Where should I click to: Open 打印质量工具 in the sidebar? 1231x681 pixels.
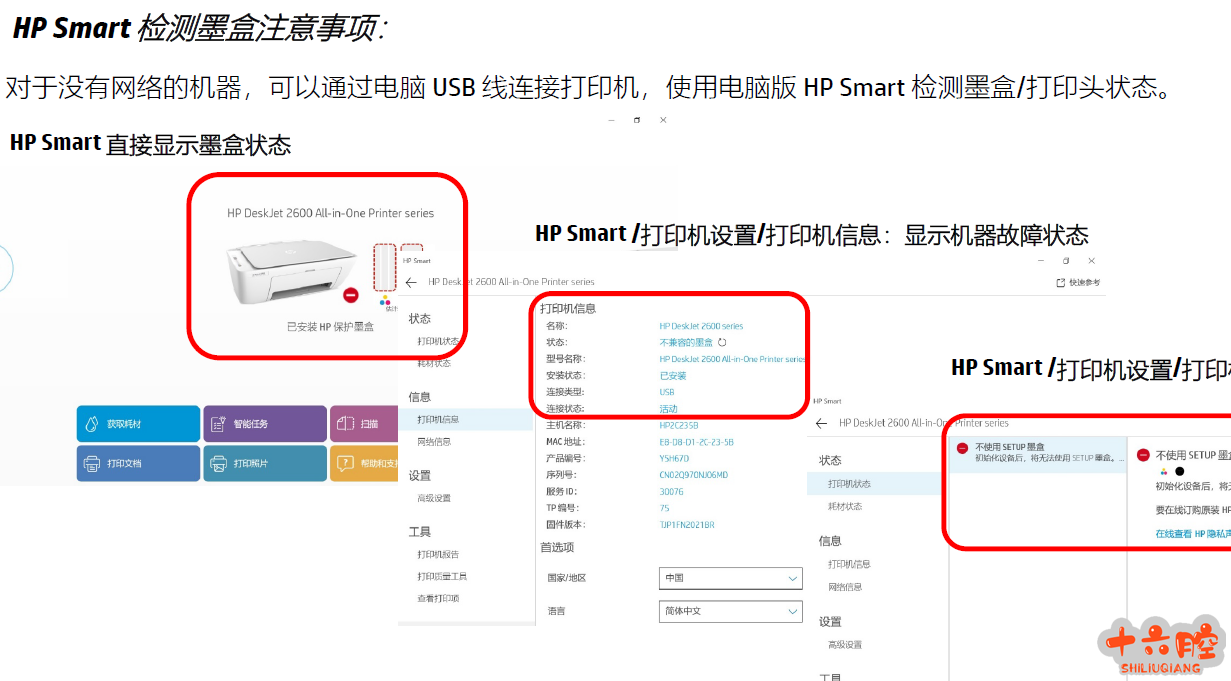(x=442, y=576)
